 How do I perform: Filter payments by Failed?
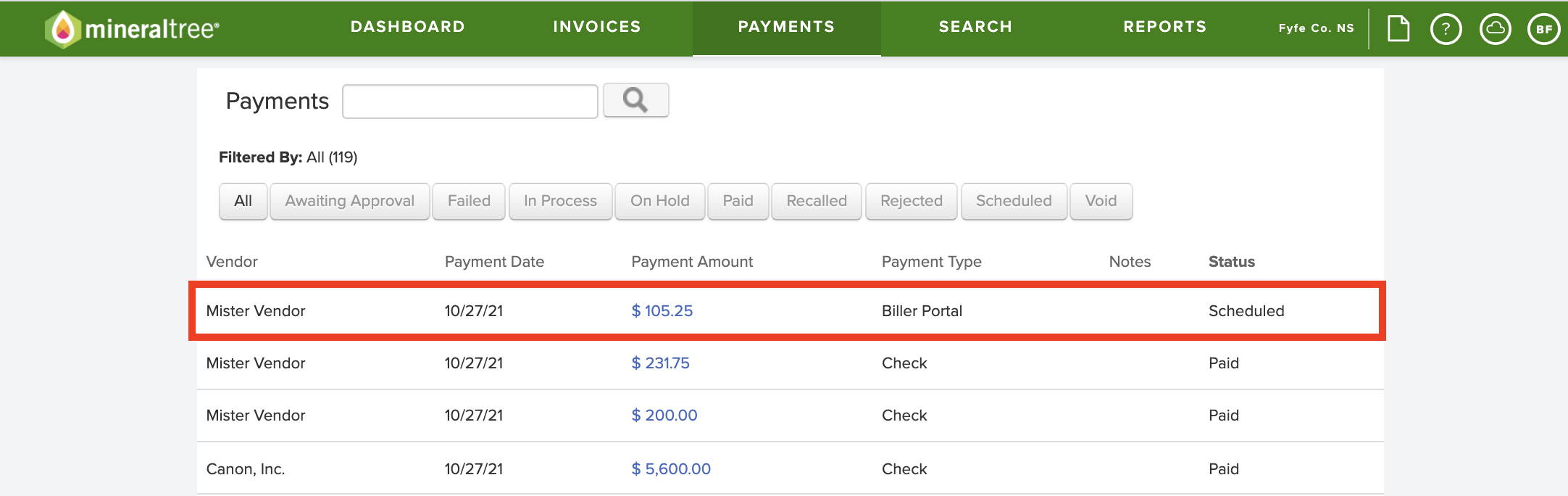point(469,201)
